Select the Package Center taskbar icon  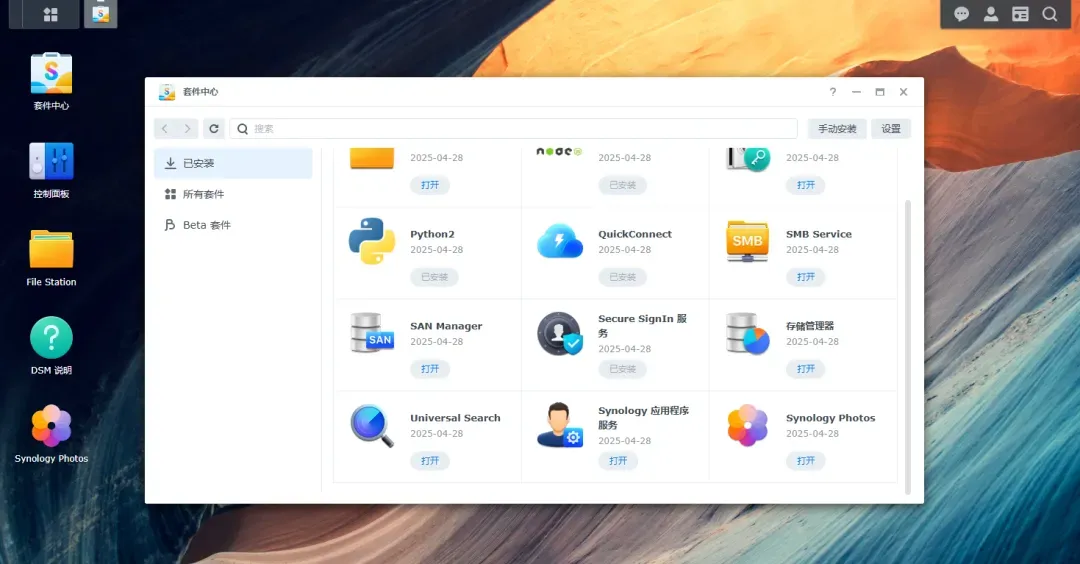101,14
